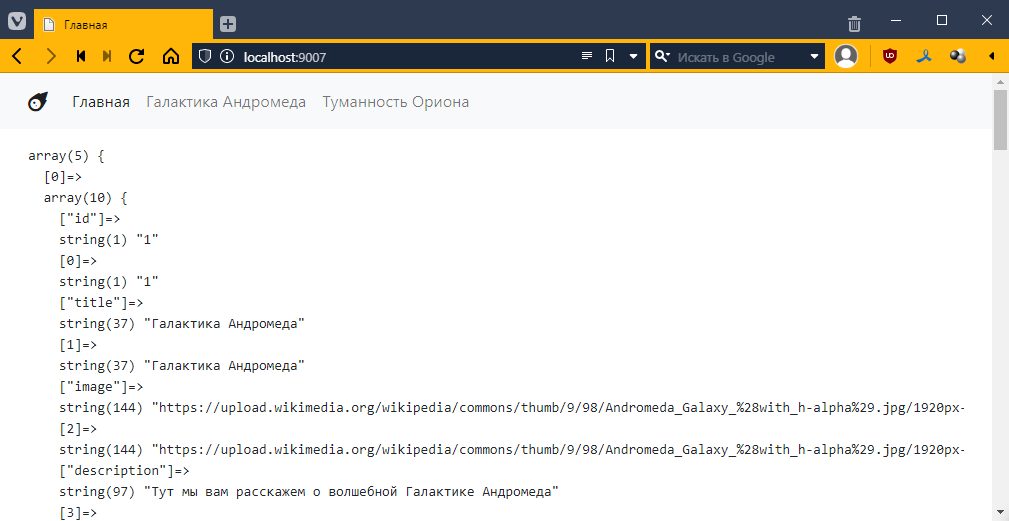The width and height of the screenshot is (1009, 521).
Task: Reload the current page
Action: [x=137, y=57]
